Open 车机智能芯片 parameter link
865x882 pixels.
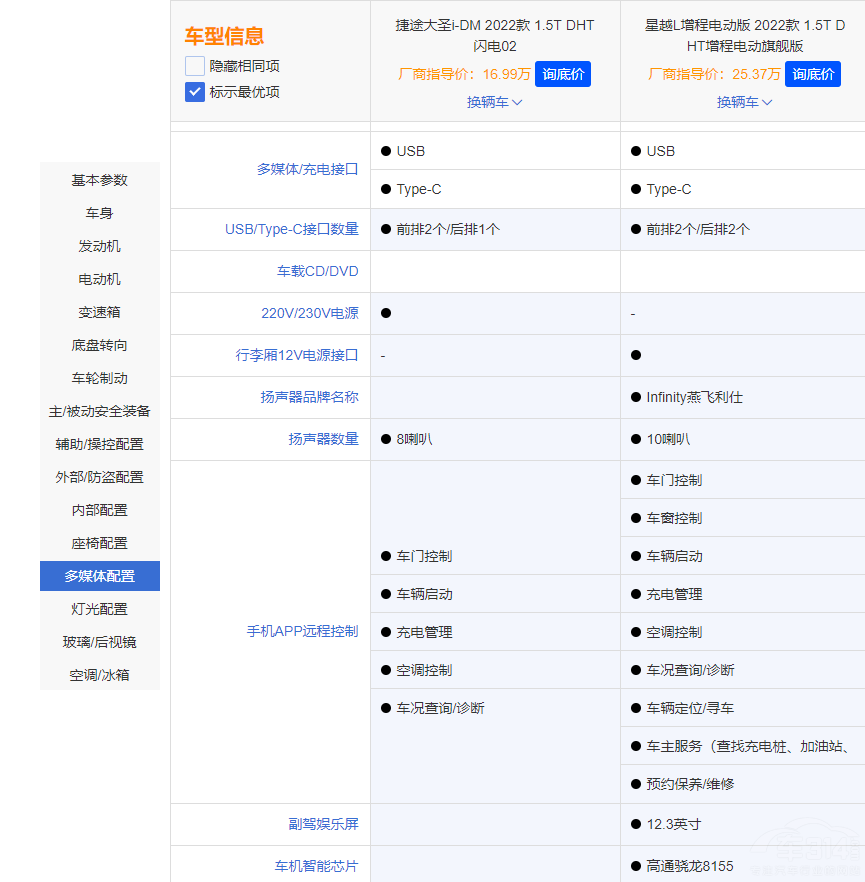click(316, 866)
